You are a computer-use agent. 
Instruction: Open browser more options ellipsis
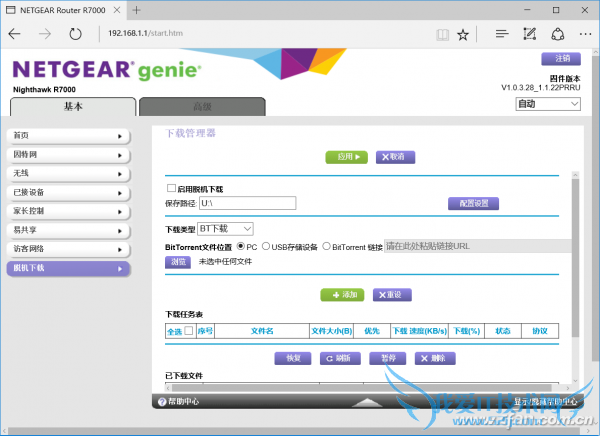pyautogui.click(x=585, y=34)
